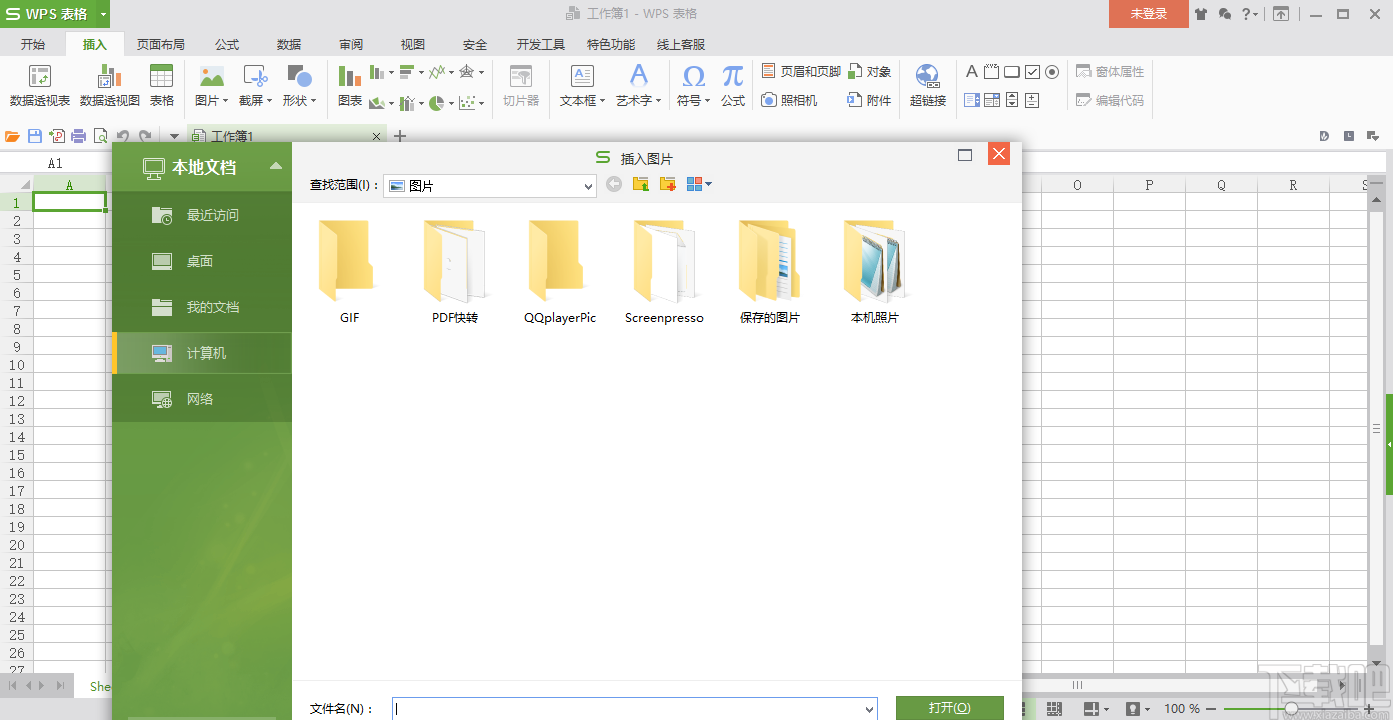1393x720 pixels.
Task: Go up one folder level in the dialog
Action: click(640, 184)
